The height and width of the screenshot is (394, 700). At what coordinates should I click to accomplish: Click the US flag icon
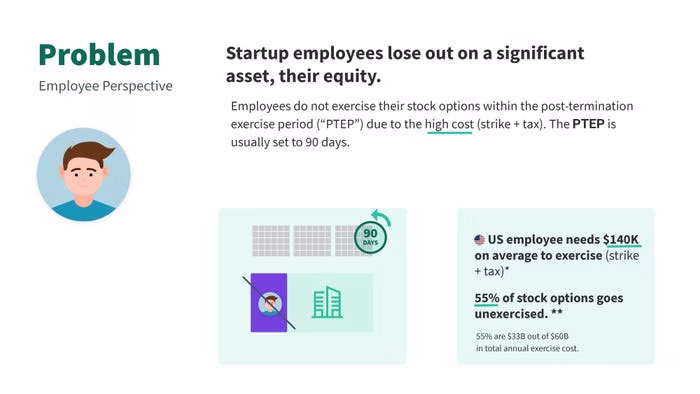coord(479,240)
